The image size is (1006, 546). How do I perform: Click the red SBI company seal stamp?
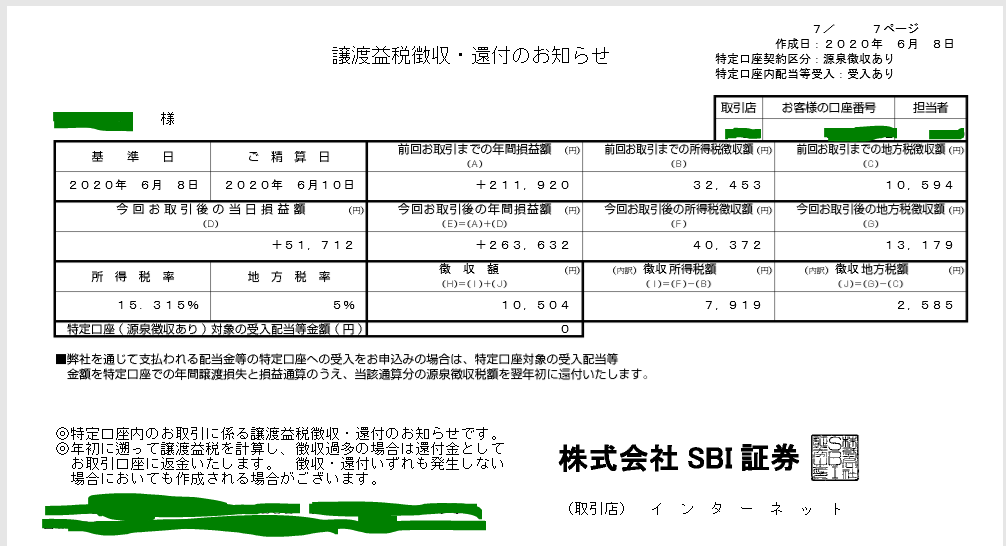click(835, 458)
